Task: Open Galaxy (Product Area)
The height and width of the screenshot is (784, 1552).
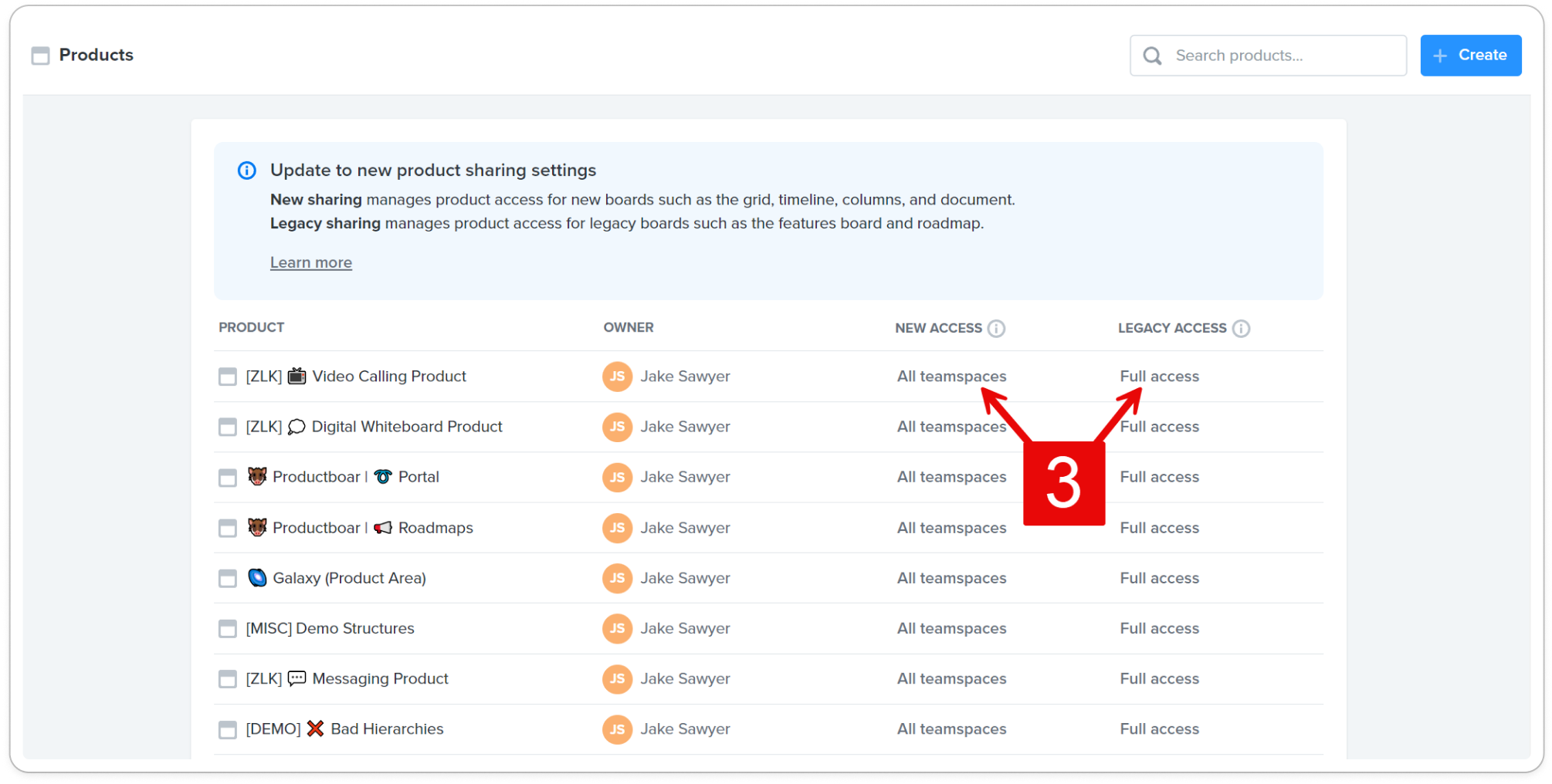Action: (x=337, y=578)
